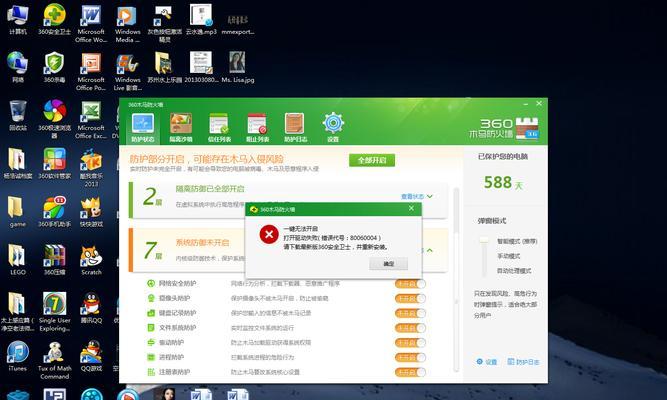667x400 pixels.
Task: Open the 防护状态 tab in 360 firewall
Action: 143,127
